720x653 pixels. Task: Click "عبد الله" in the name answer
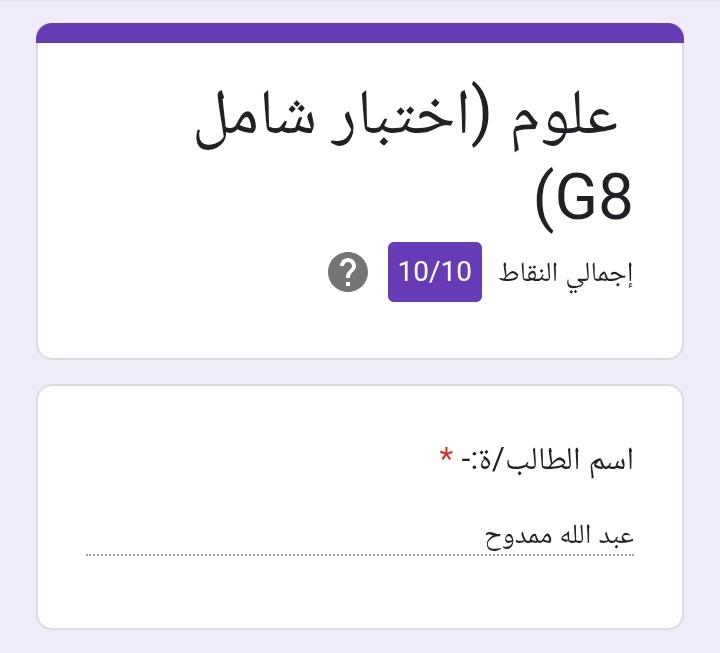[x=594, y=536]
